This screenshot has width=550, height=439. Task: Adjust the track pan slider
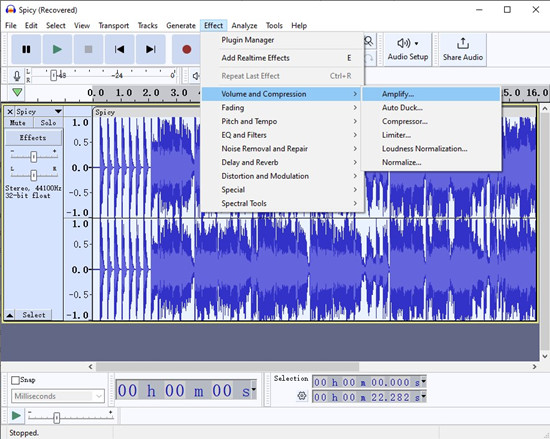tap(33, 175)
